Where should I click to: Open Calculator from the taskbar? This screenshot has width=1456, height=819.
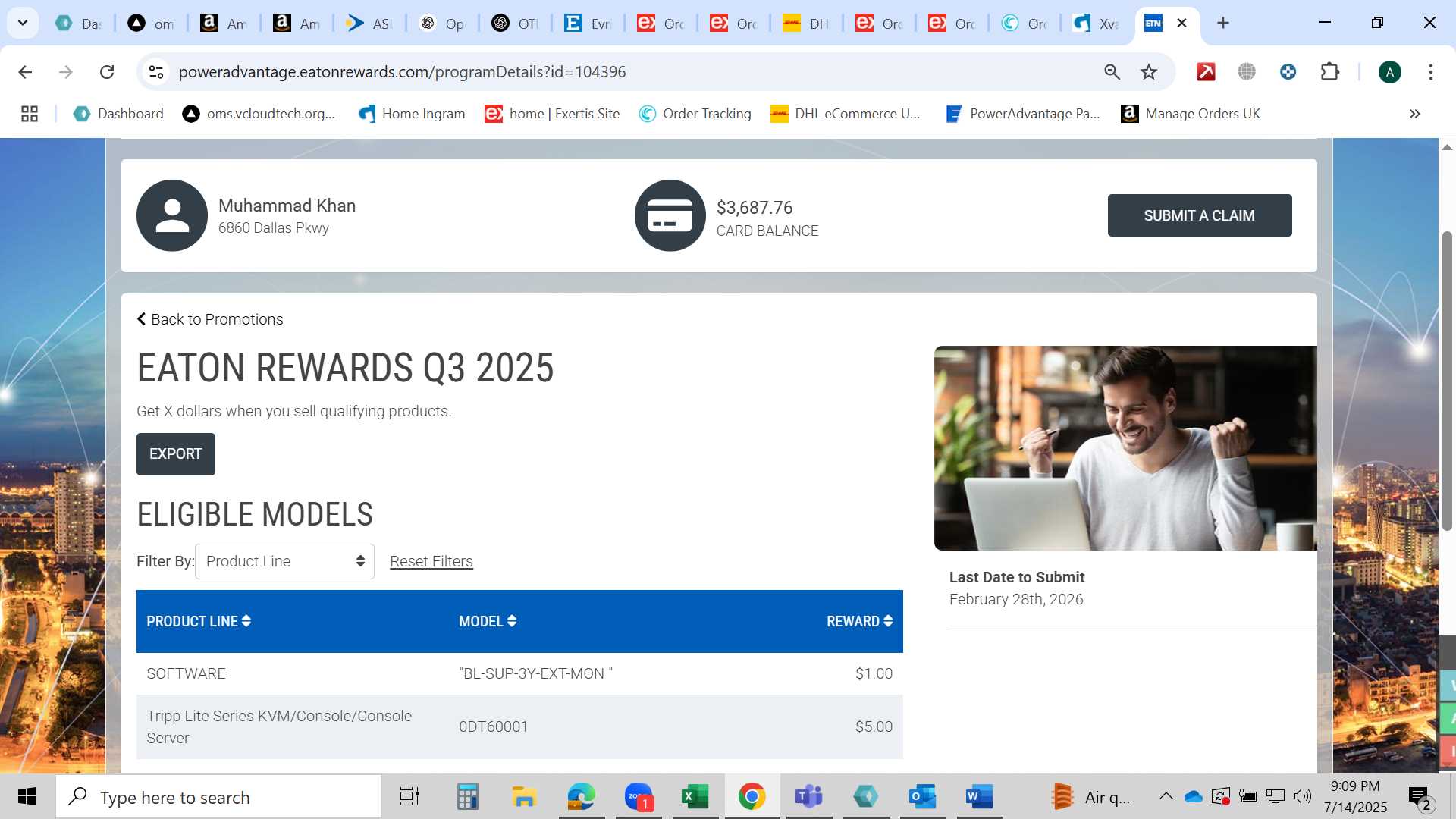(467, 797)
